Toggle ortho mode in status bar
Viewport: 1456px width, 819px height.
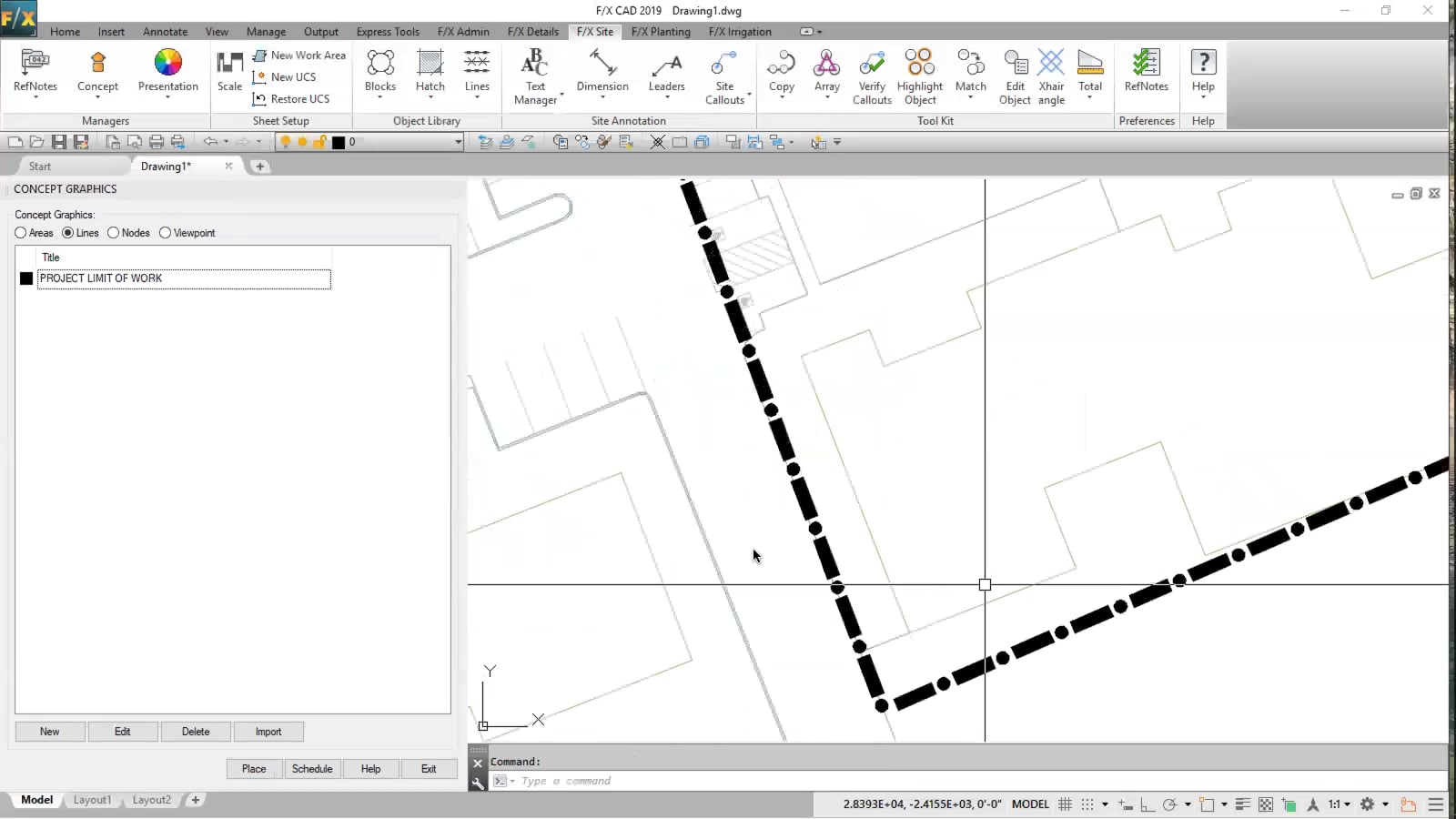click(1147, 804)
